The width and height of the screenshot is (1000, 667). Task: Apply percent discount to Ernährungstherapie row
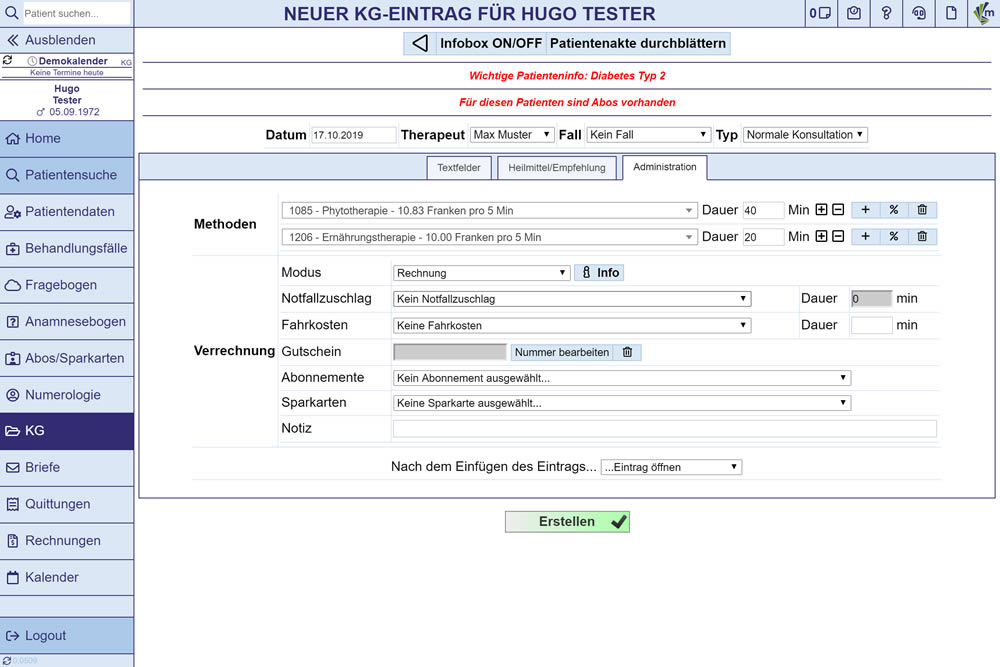pyautogui.click(x=893, y=237)
